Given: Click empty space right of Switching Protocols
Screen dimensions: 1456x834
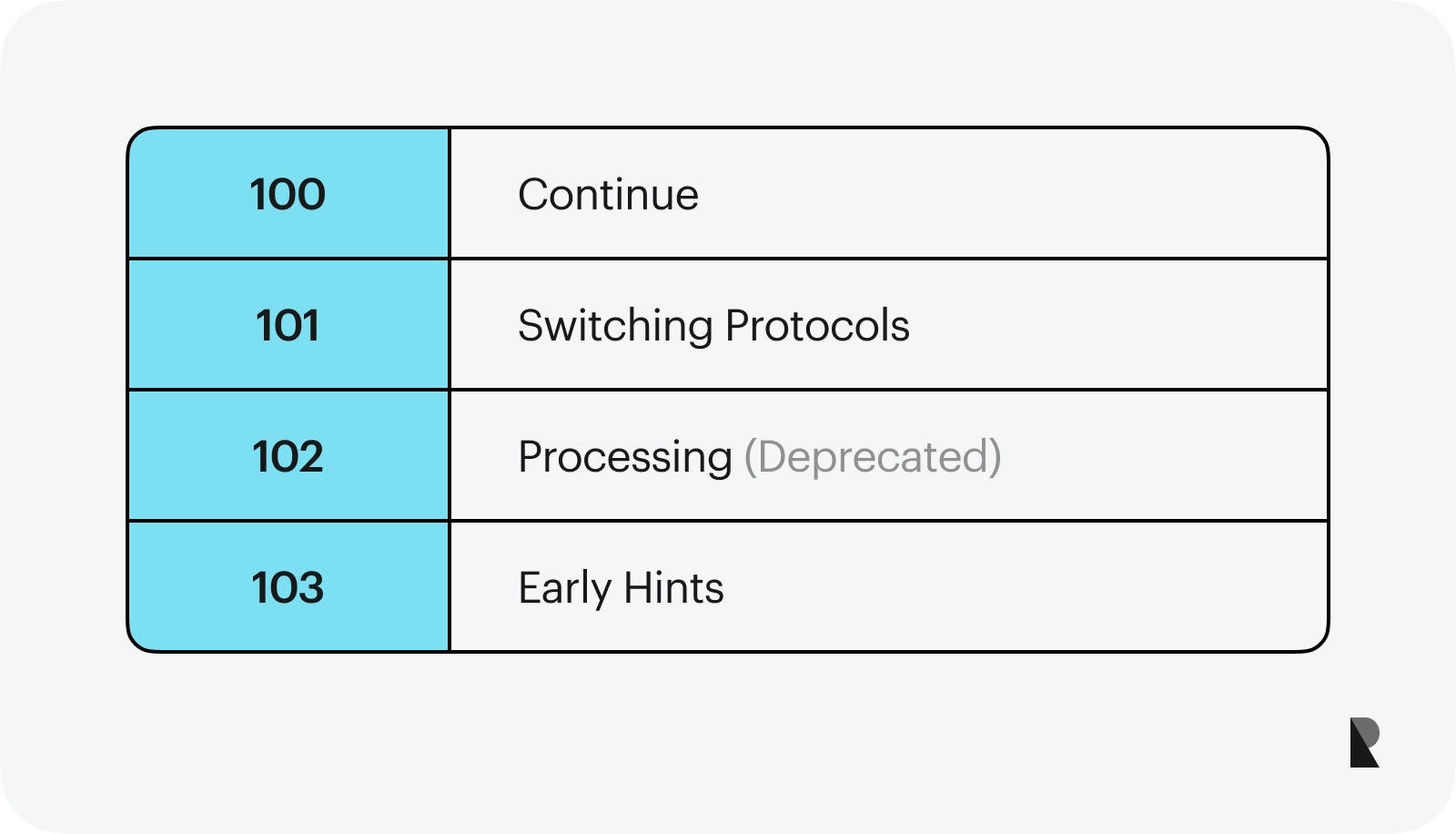Looking at the screenshot, I should (x=1110, y=326).
